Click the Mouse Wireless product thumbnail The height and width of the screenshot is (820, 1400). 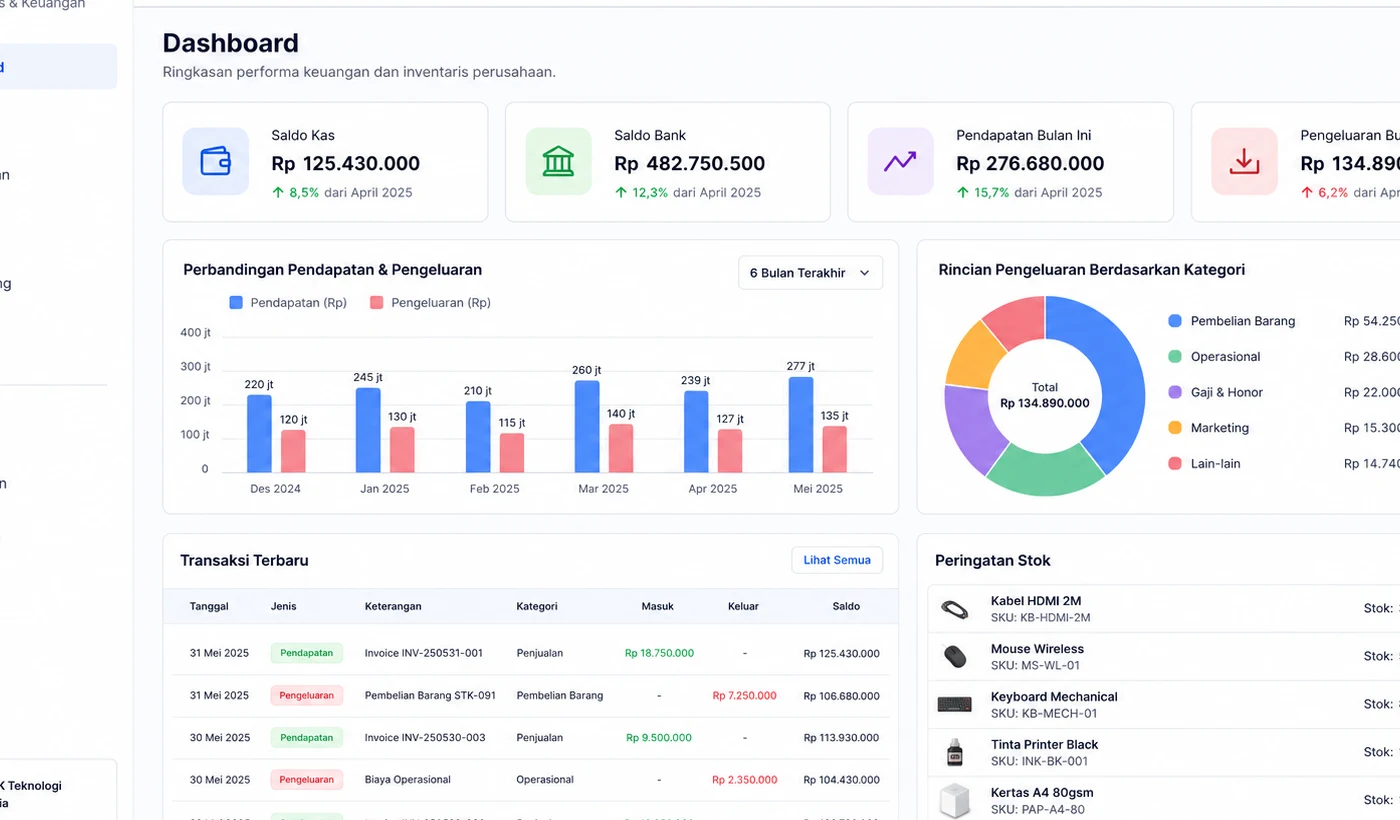tap(955, 656)
